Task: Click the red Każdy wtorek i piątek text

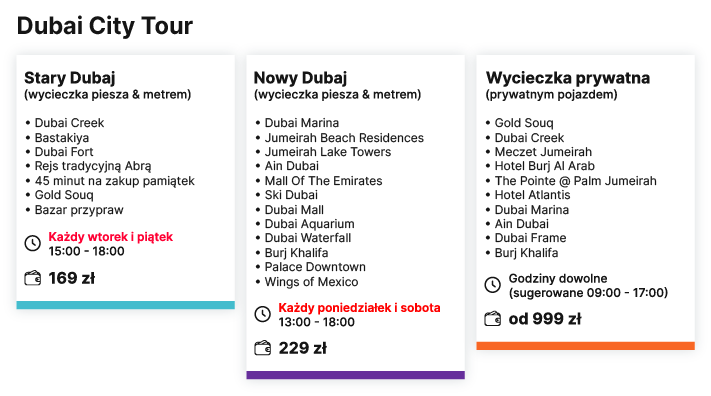Action: [x=111, y=237]
